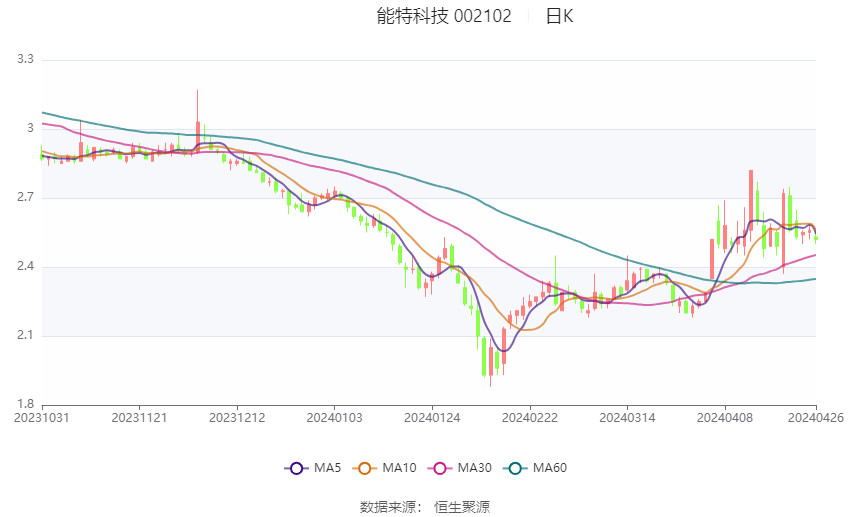This screenshot has width=850, height=517.
Task: Select the 20231121 date axis label
Action: [x=139, y=418]
